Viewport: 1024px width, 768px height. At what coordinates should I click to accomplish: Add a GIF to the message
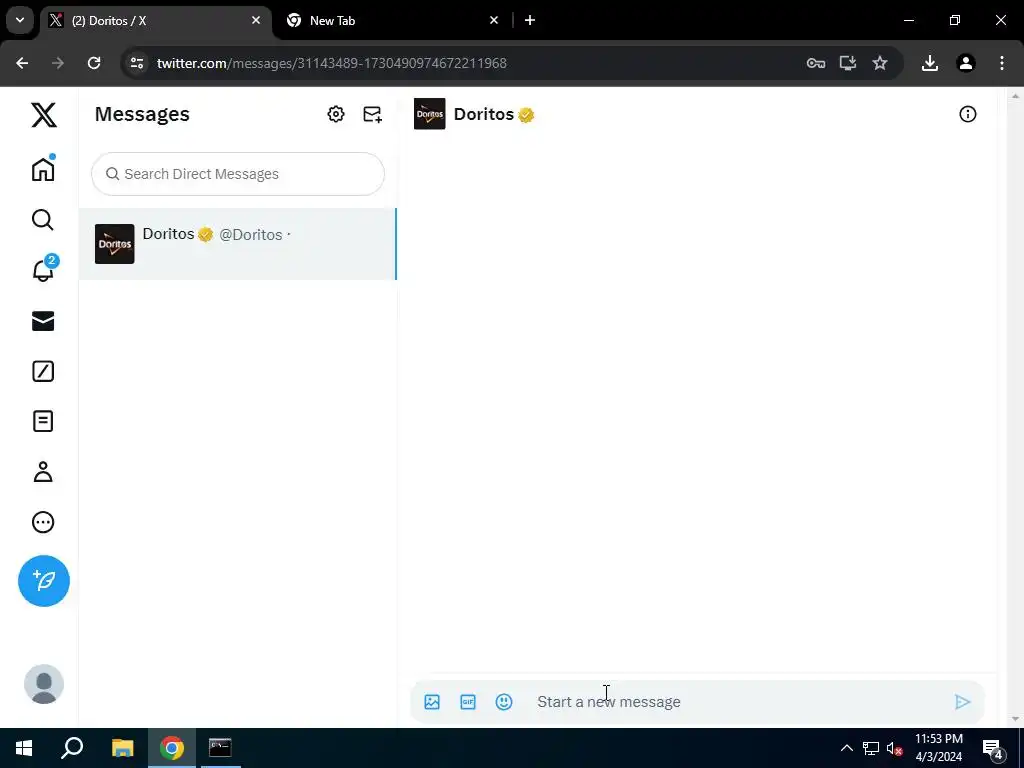[x=468, y=702]
